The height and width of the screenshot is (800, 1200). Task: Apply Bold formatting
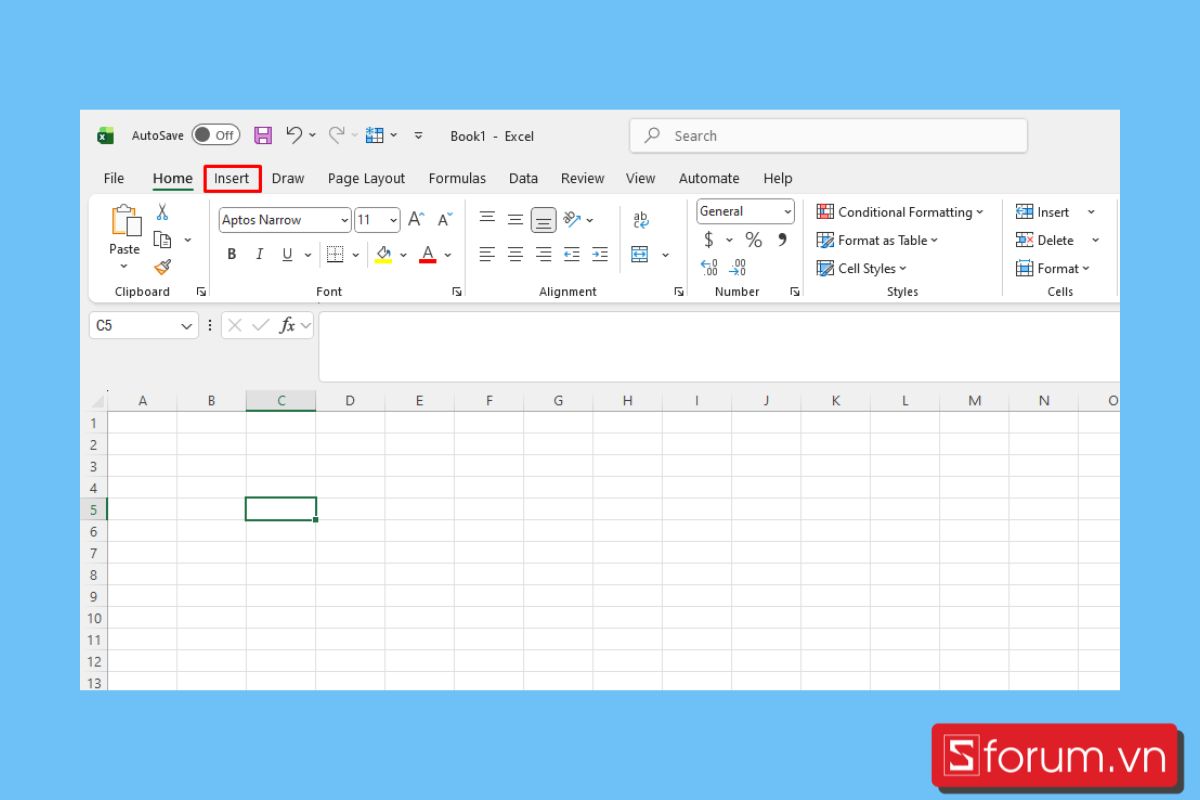pos(231,254)
